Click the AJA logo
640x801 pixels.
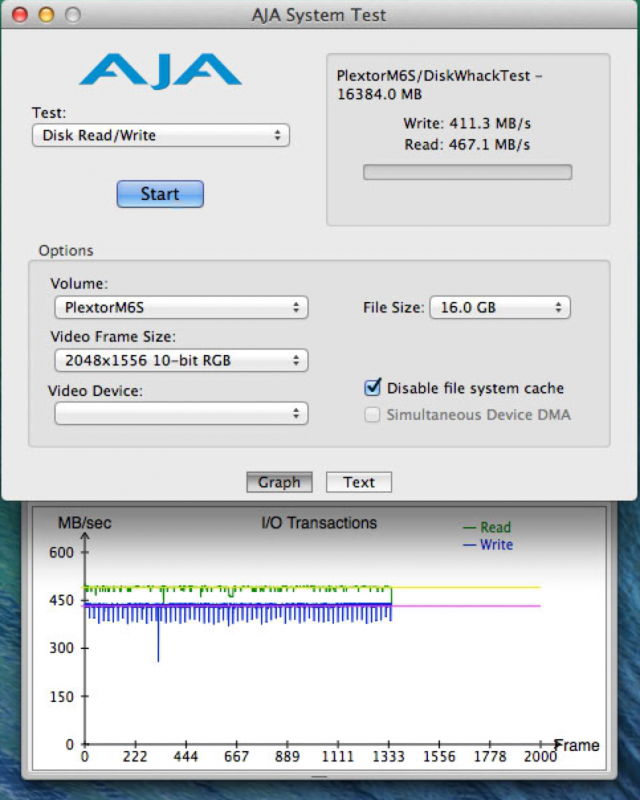pos(160,71)
